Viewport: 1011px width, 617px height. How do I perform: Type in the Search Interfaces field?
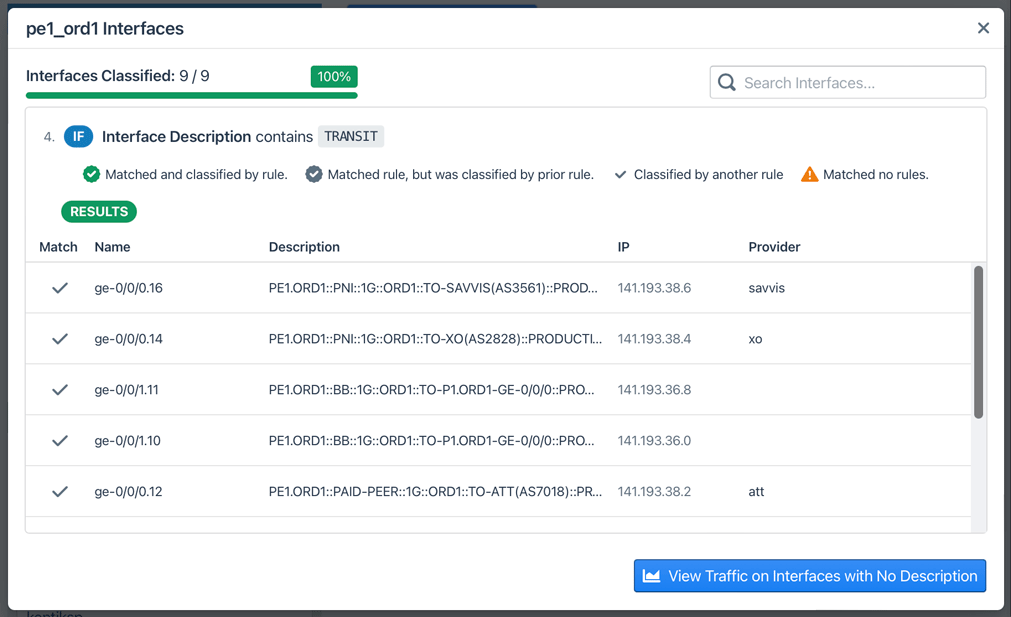coord(860,83)
